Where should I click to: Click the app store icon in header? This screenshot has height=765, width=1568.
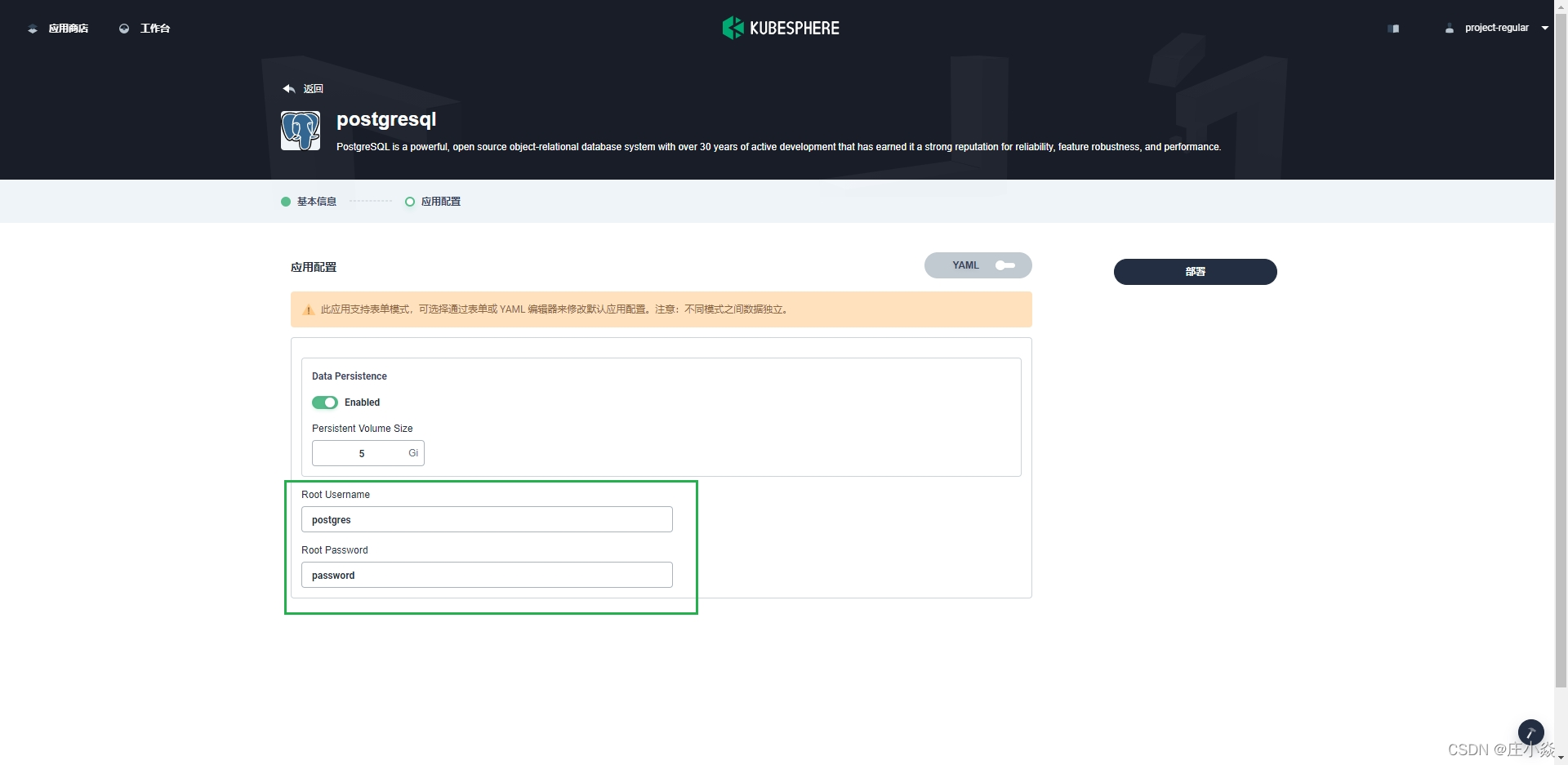point(33,29)
